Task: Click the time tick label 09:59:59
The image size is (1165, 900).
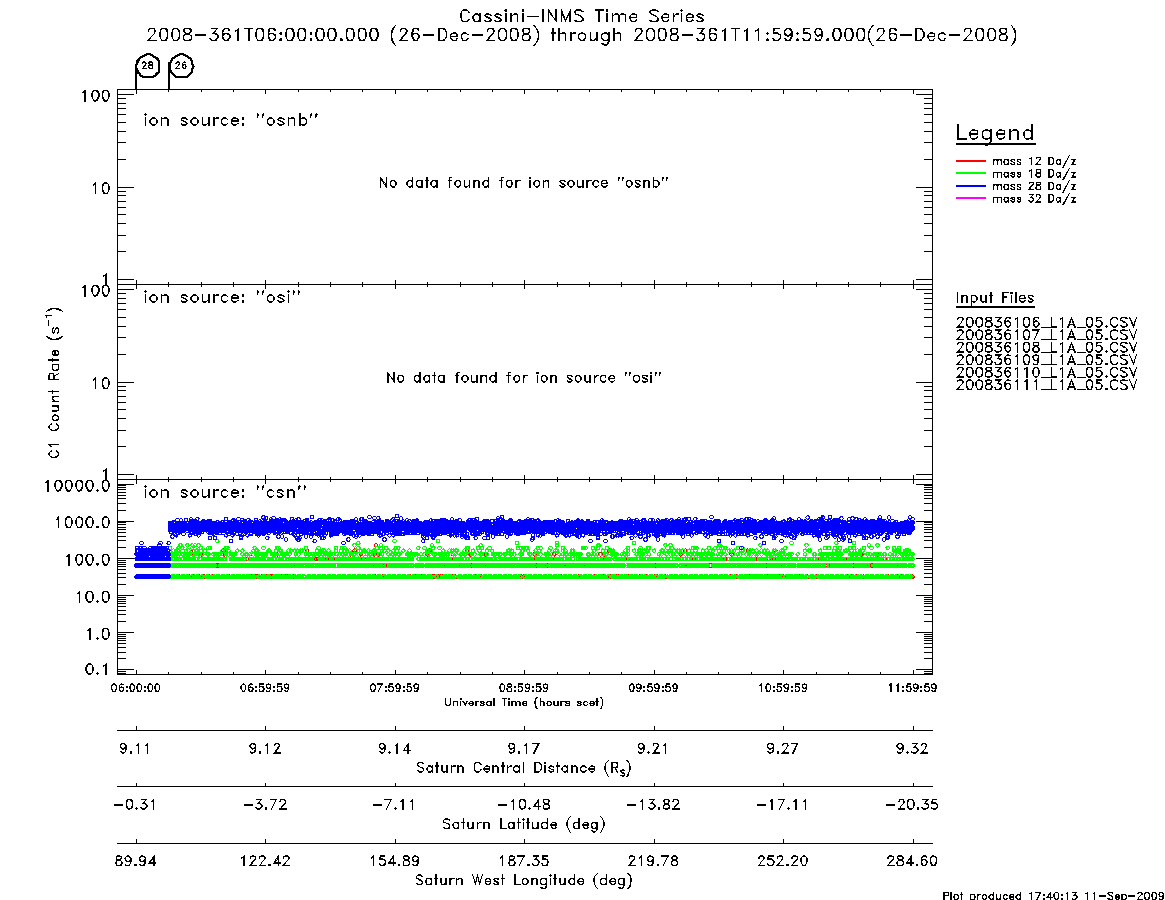Action: coord(653,688)
